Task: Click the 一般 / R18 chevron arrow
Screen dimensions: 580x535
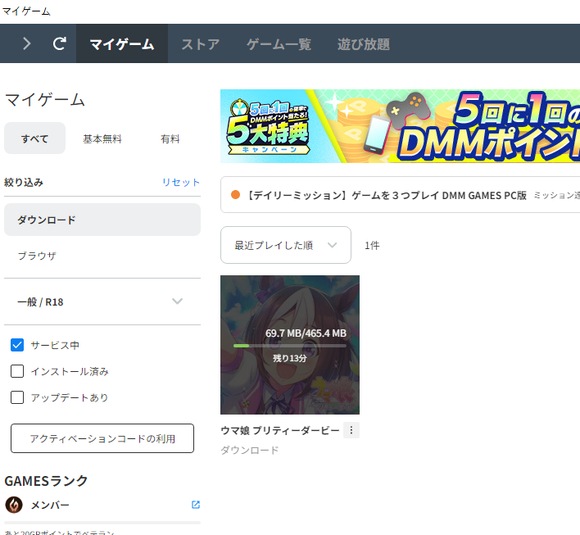Action: pos(177,301)
